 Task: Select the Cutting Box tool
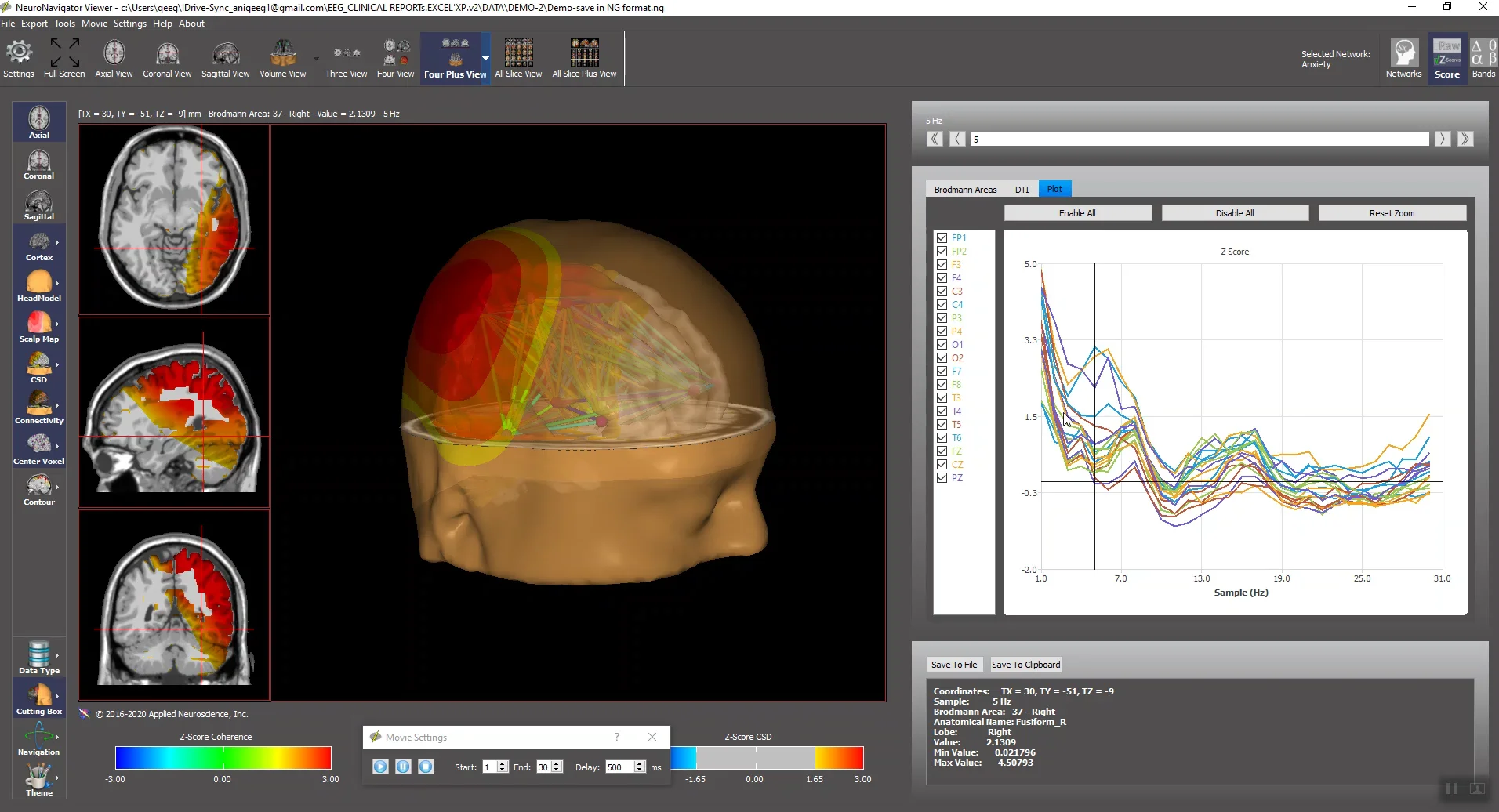39,696
